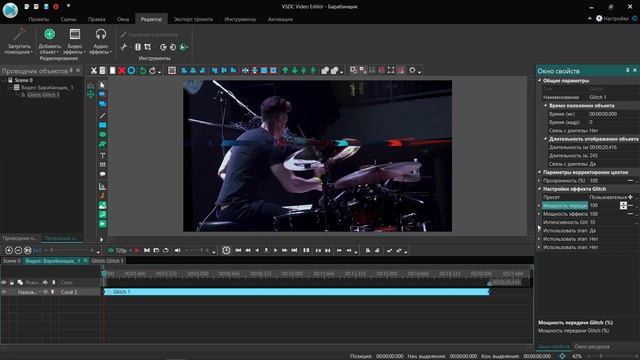Image resolution: width=640 pixels, height=360 pixels.
Task: Select the text T tool
Action: click(x=102, y=155)
